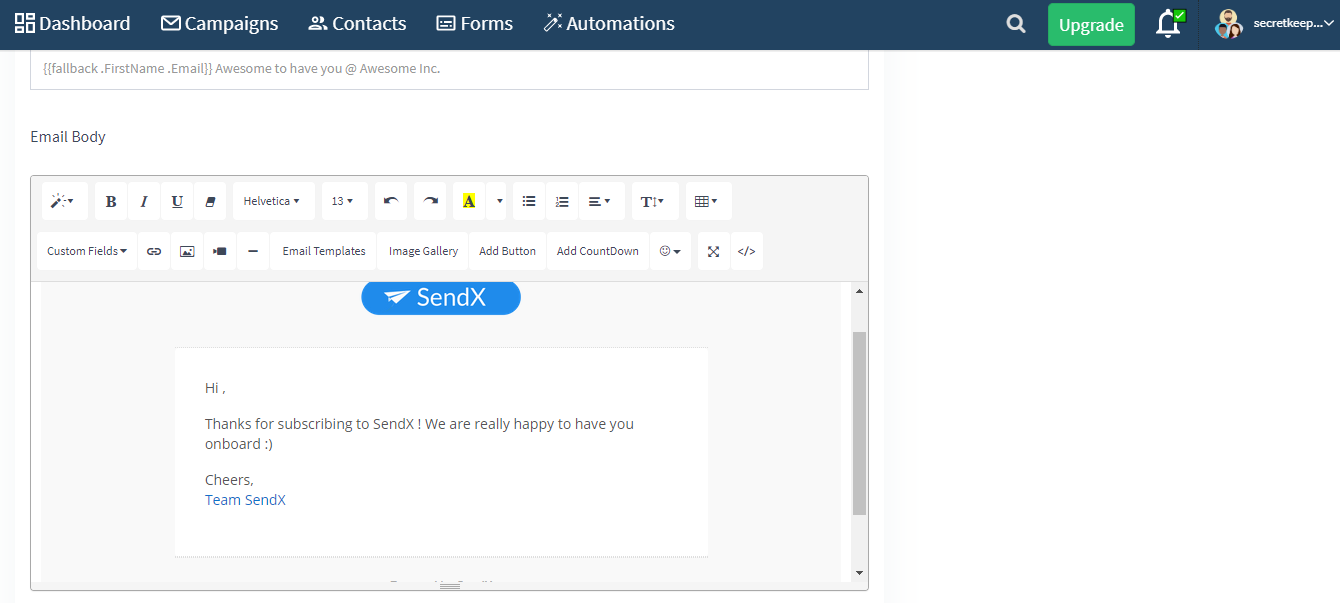
Task: Go to the Dashboard page
Action: click(72, 23)
